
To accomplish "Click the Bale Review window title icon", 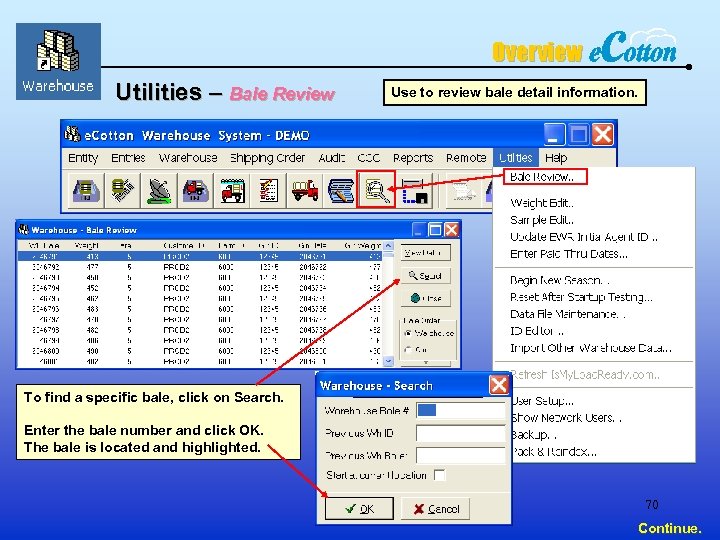I will [23, 229].
